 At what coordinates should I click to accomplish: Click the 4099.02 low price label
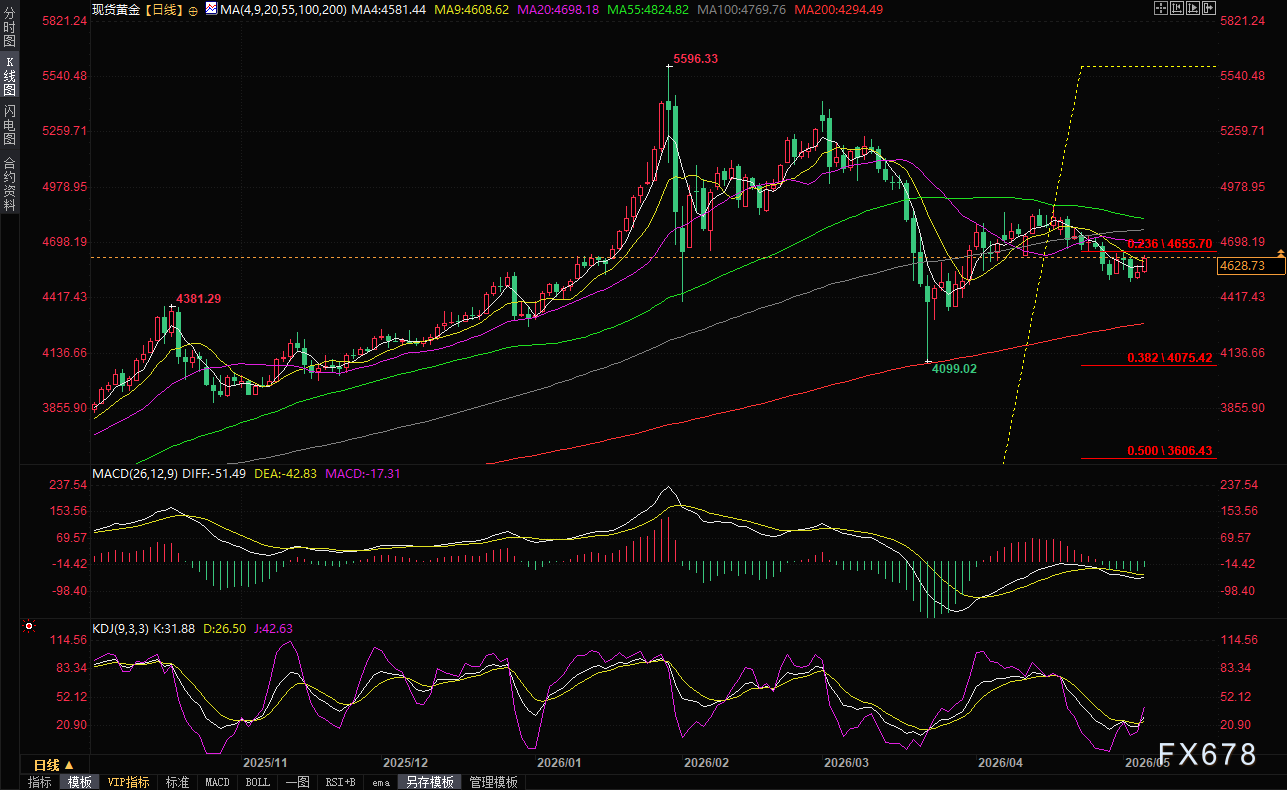(x=954, y=368)
